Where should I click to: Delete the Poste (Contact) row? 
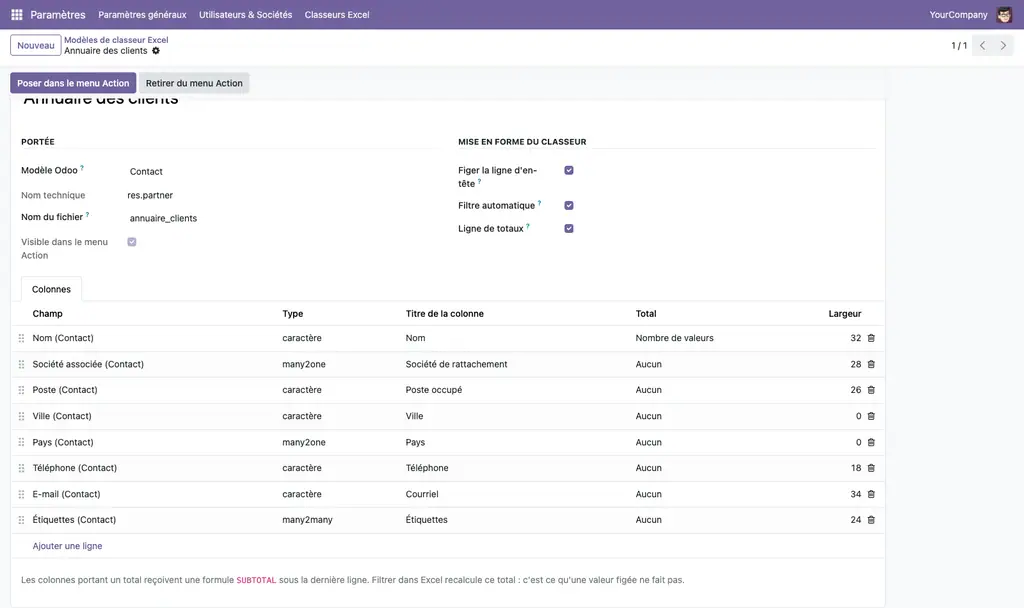coord(871,390)
